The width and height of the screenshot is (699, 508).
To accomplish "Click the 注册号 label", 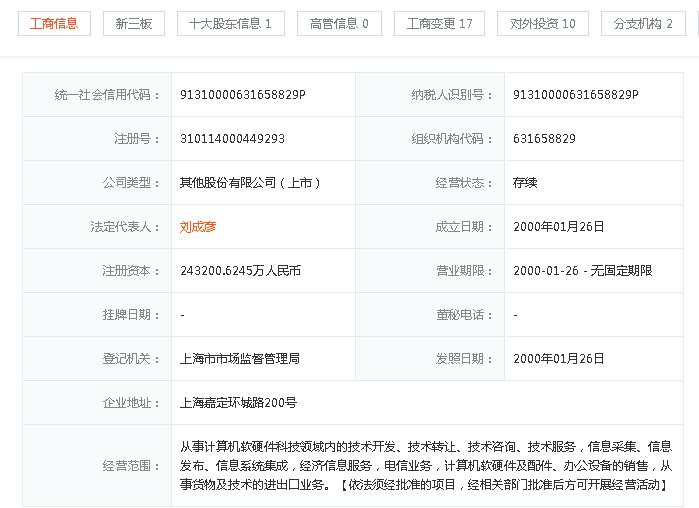I will [137, 139].
